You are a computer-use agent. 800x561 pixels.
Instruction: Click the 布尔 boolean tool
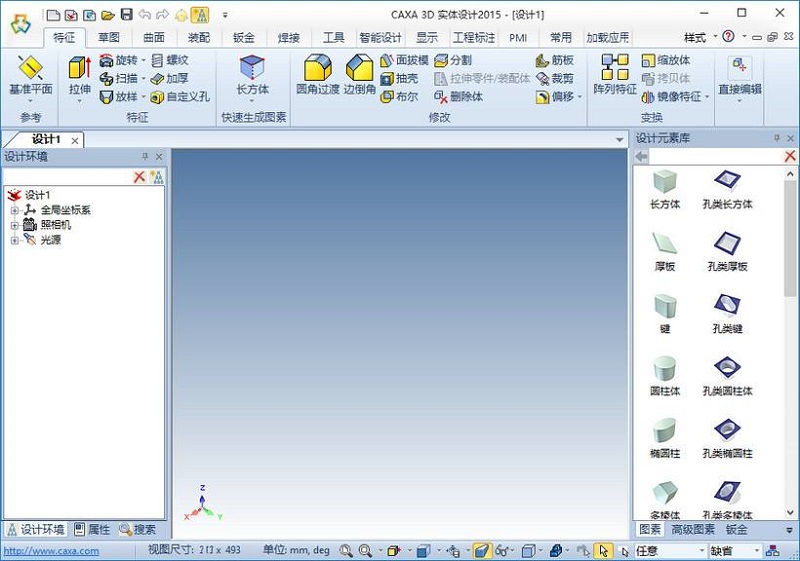pos(399,97)
